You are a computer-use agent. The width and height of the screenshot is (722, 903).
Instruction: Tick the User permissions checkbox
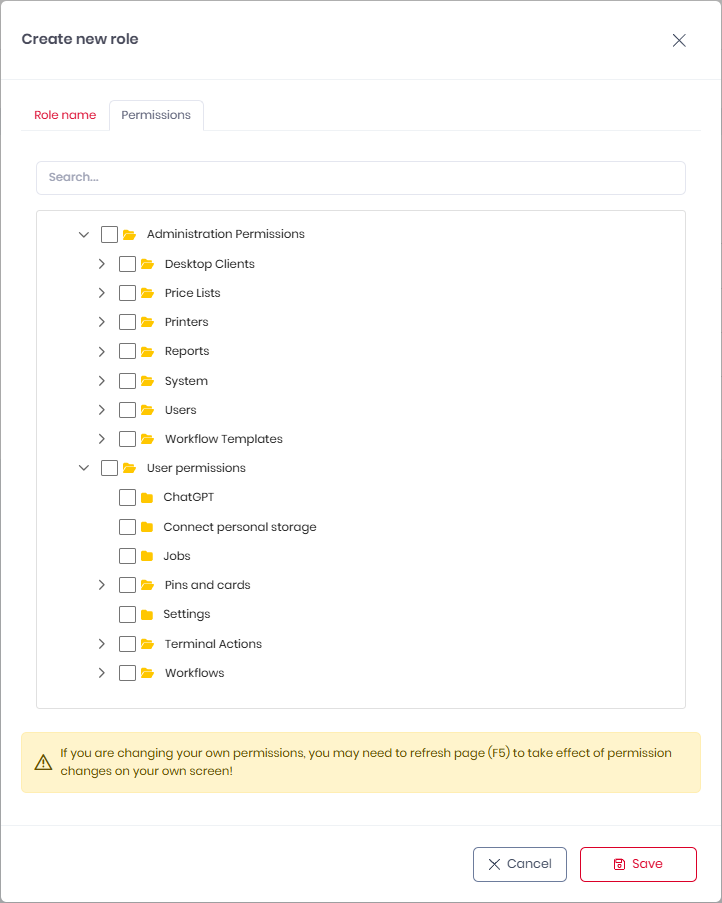click(109, 468)
